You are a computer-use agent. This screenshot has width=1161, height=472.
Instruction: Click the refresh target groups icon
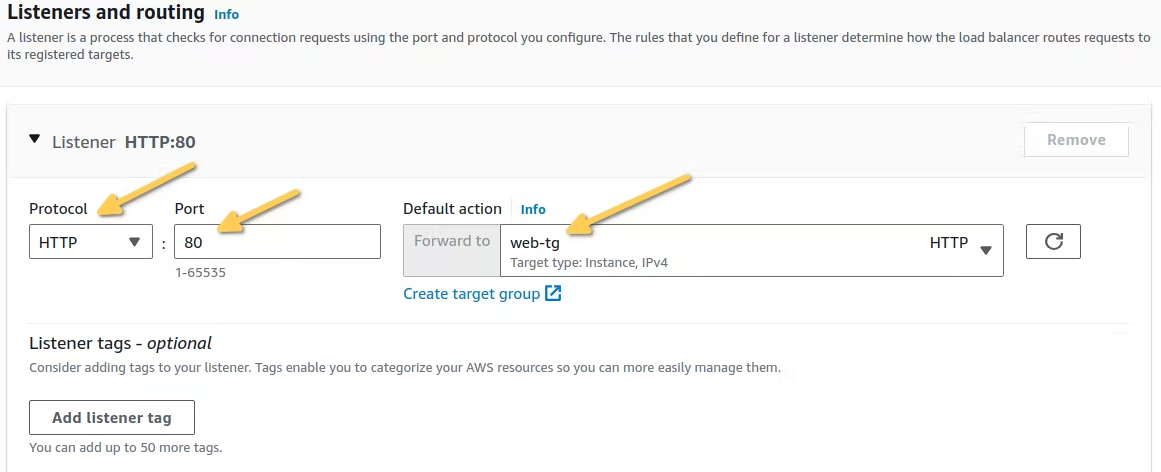(x=1053, y=242)
